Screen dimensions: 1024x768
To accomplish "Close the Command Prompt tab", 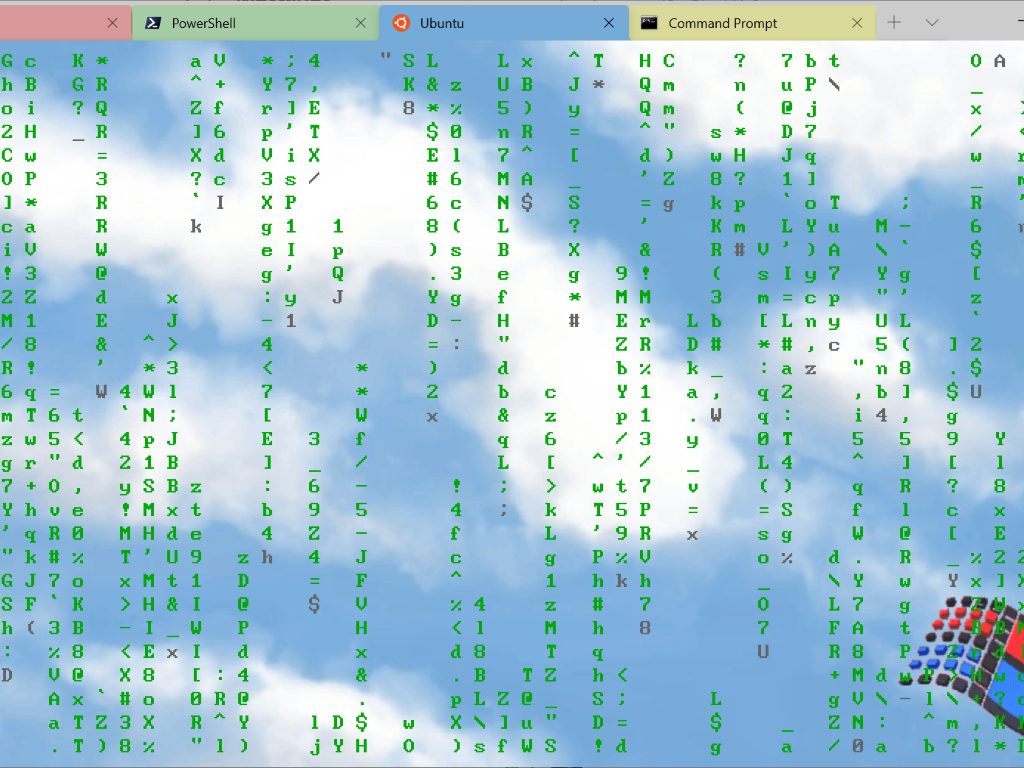I will pos(857,23).
